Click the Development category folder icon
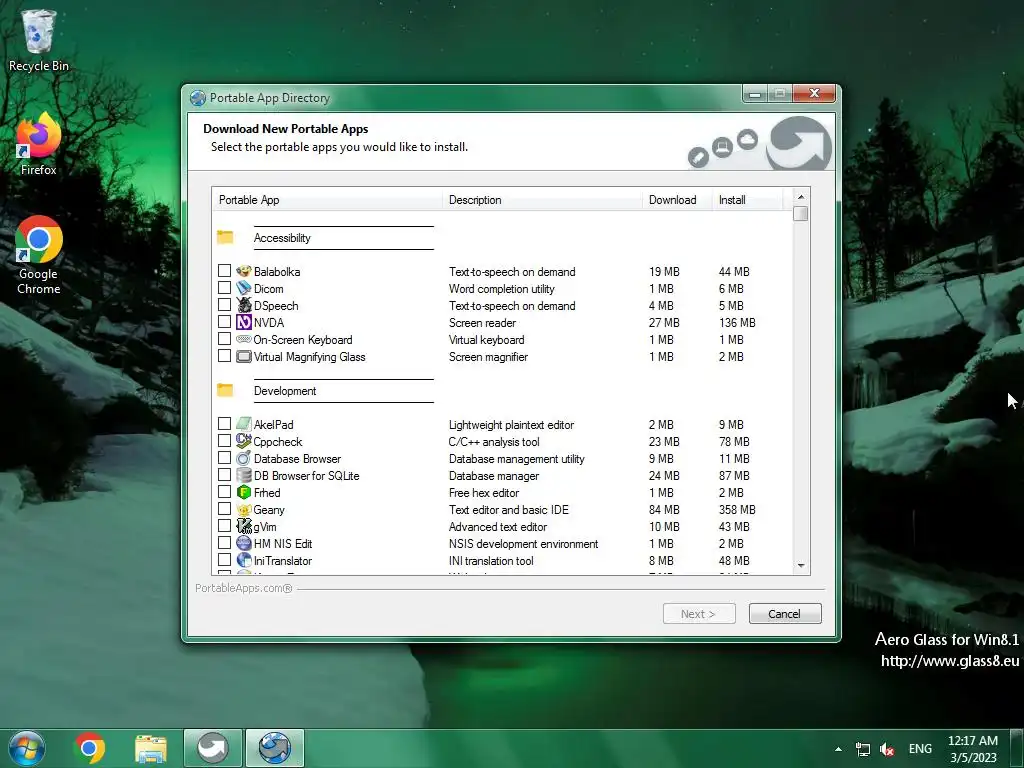 click(225, 390)
